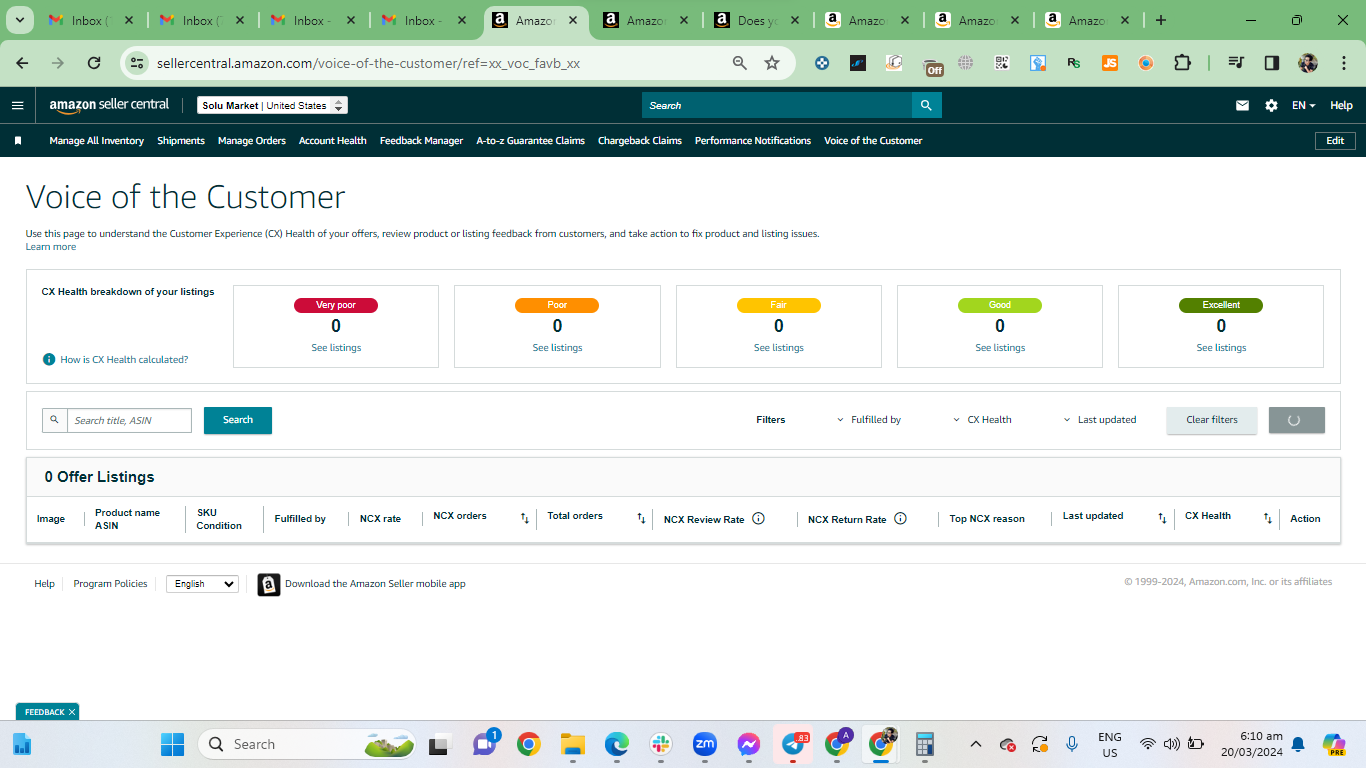Expand the CX Health filter

[x=982, y=420]
